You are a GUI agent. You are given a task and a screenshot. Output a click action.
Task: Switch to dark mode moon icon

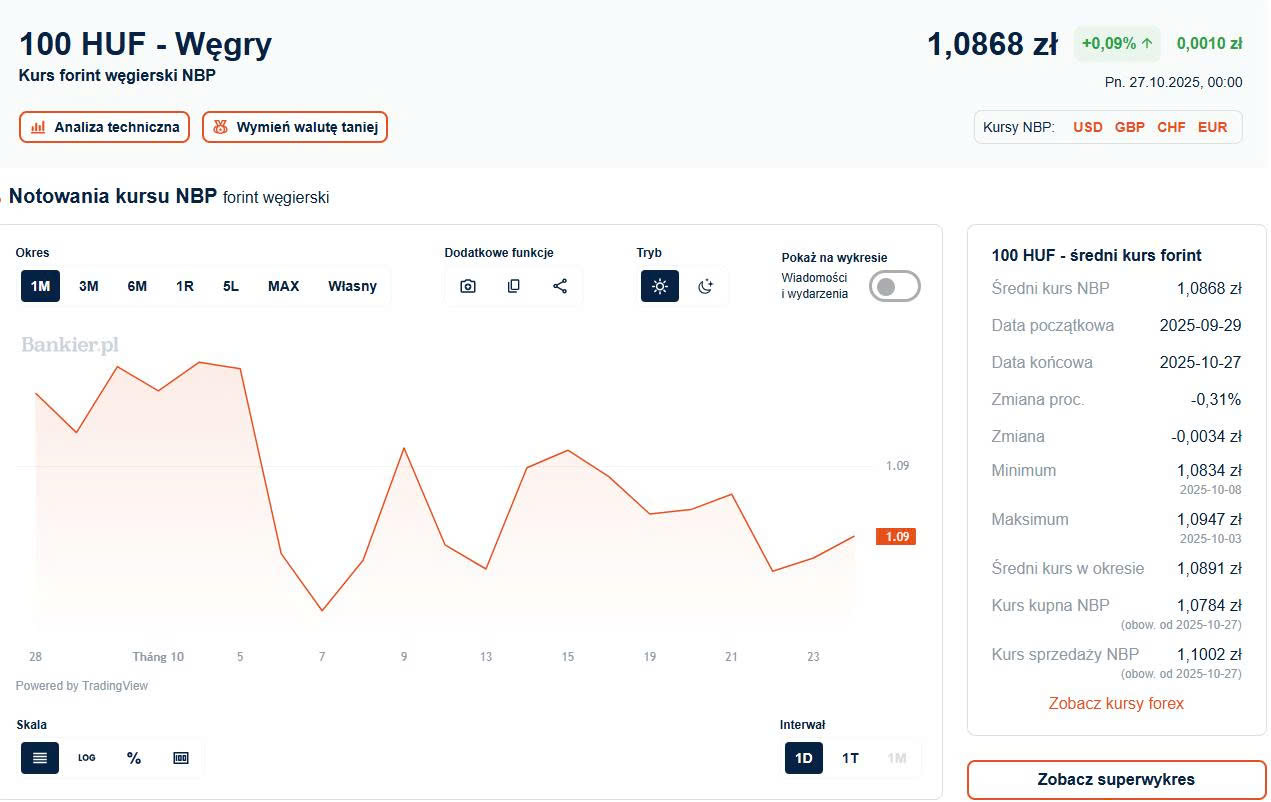point(706,286)
